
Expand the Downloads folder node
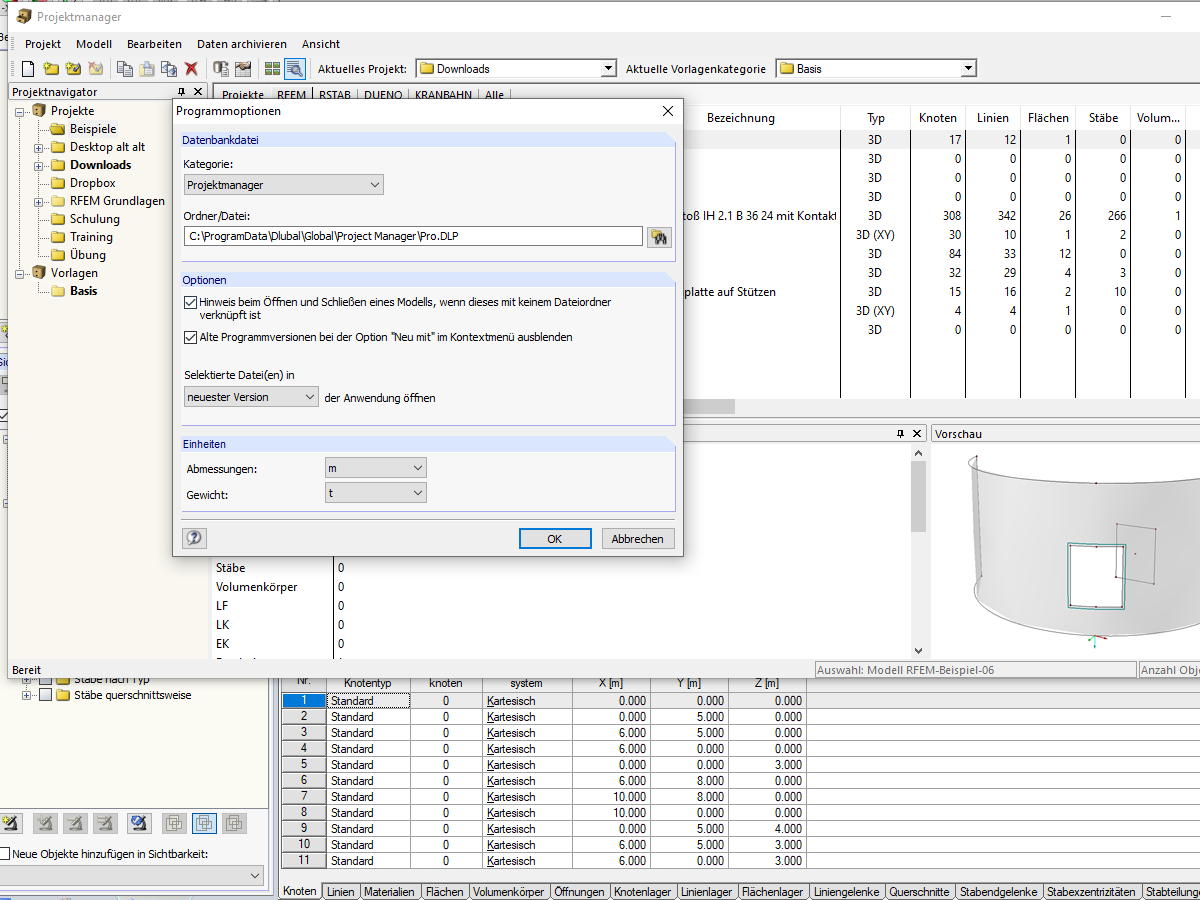coord(39,165)
